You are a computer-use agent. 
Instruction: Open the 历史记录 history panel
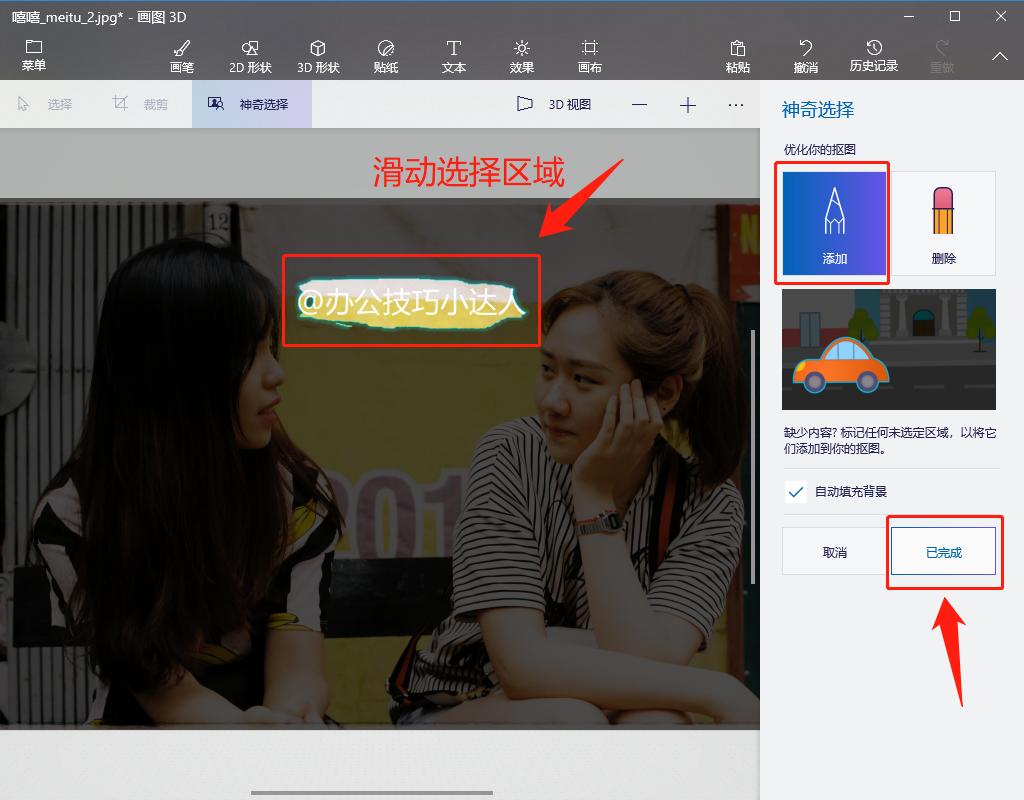(x=874, y=55)
